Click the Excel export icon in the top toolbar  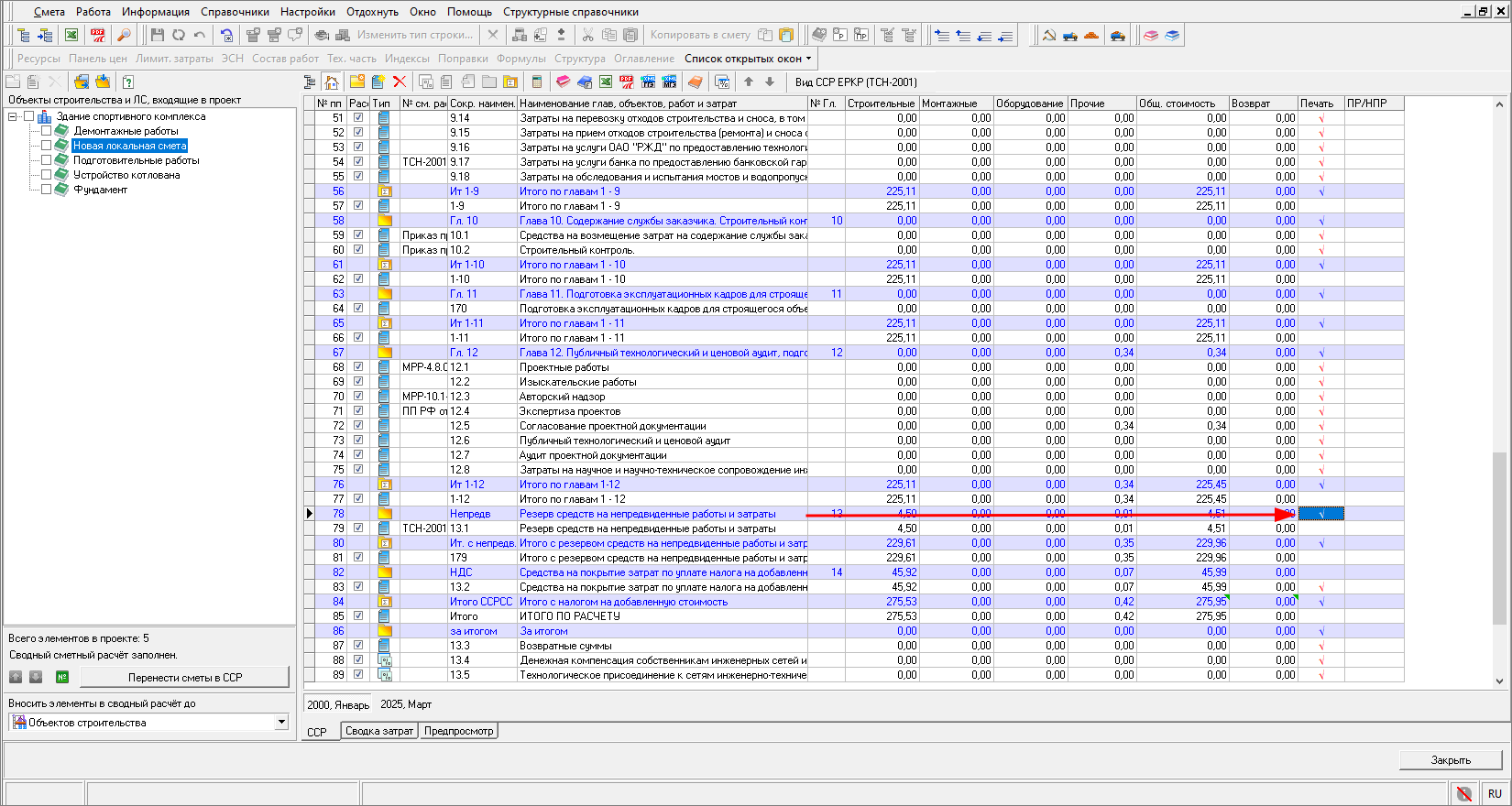click(x=71, y=35)
